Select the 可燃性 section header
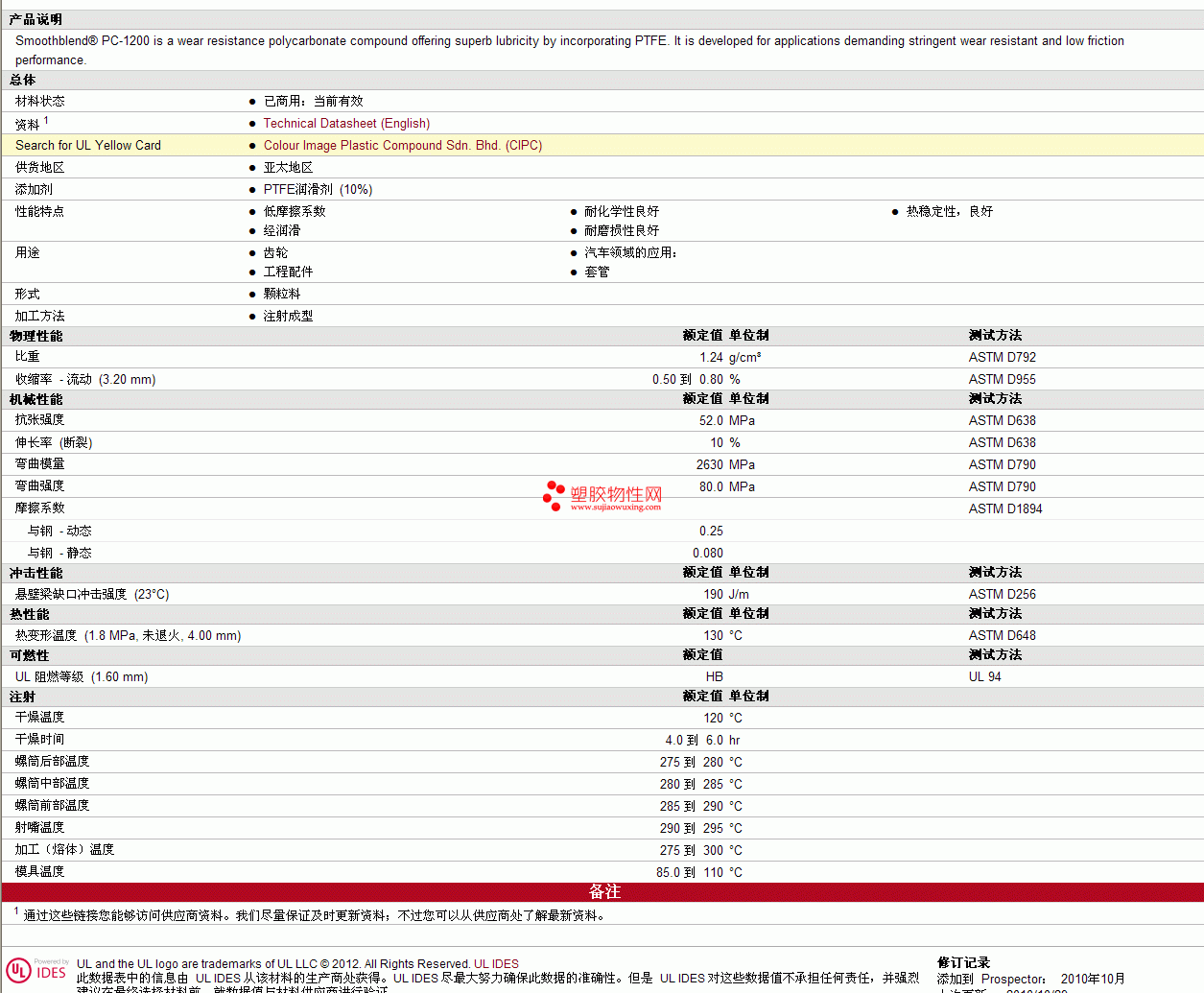Viewport: 1204px width, 993px height. 30,655
